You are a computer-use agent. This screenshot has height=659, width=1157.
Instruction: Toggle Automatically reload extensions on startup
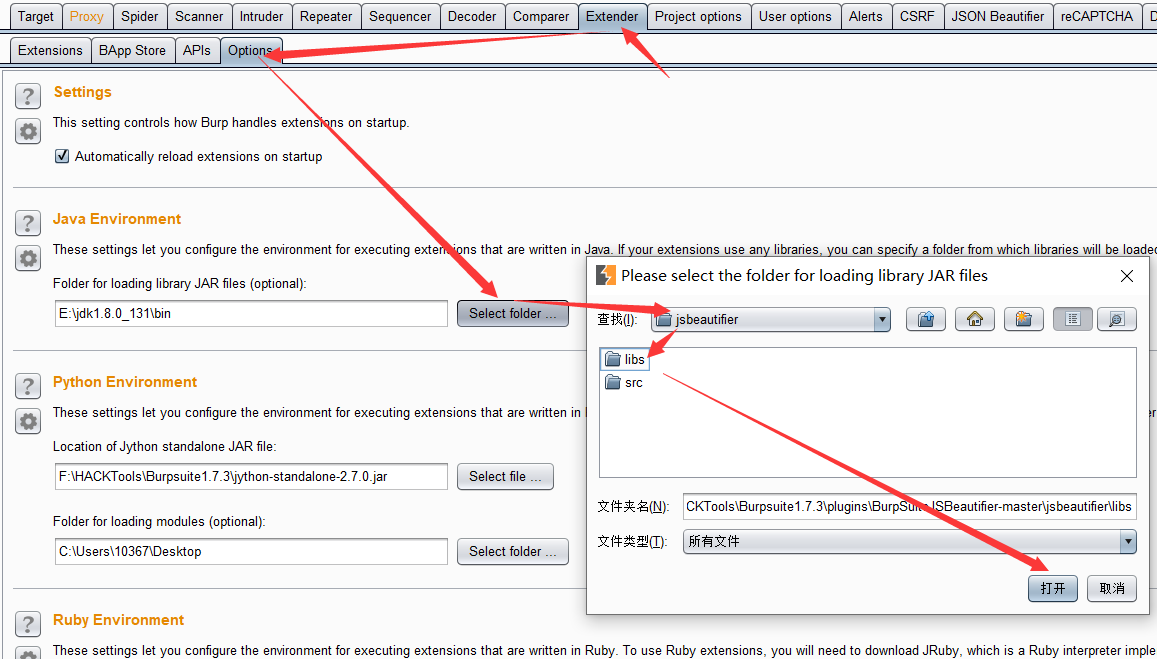tap(62, 156)
